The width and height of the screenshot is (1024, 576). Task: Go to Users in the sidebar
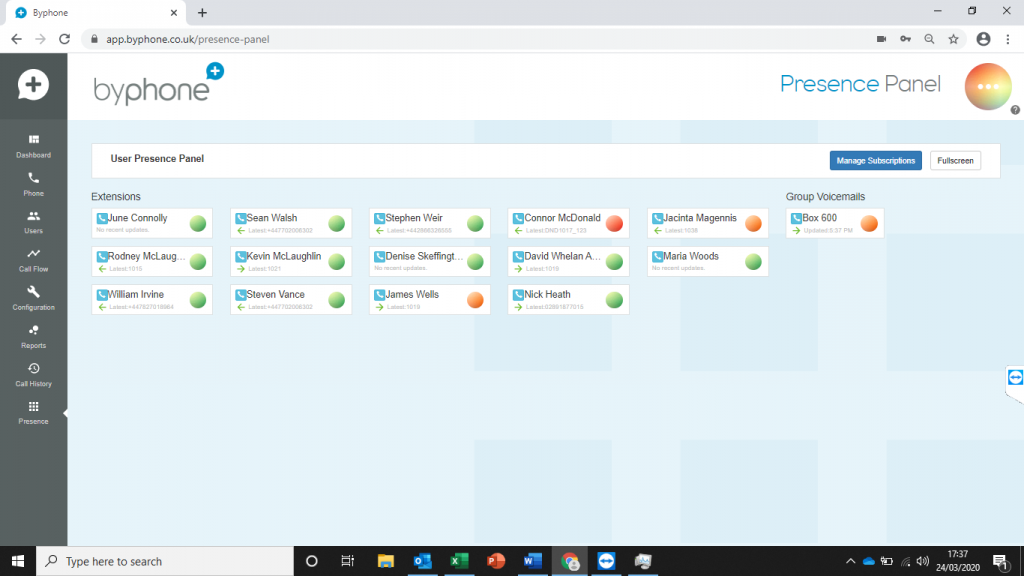pos(33,222)
